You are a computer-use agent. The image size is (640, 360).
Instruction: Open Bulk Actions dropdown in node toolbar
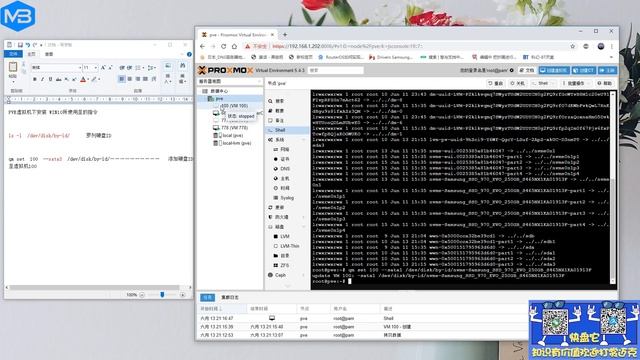pos(575,83)
